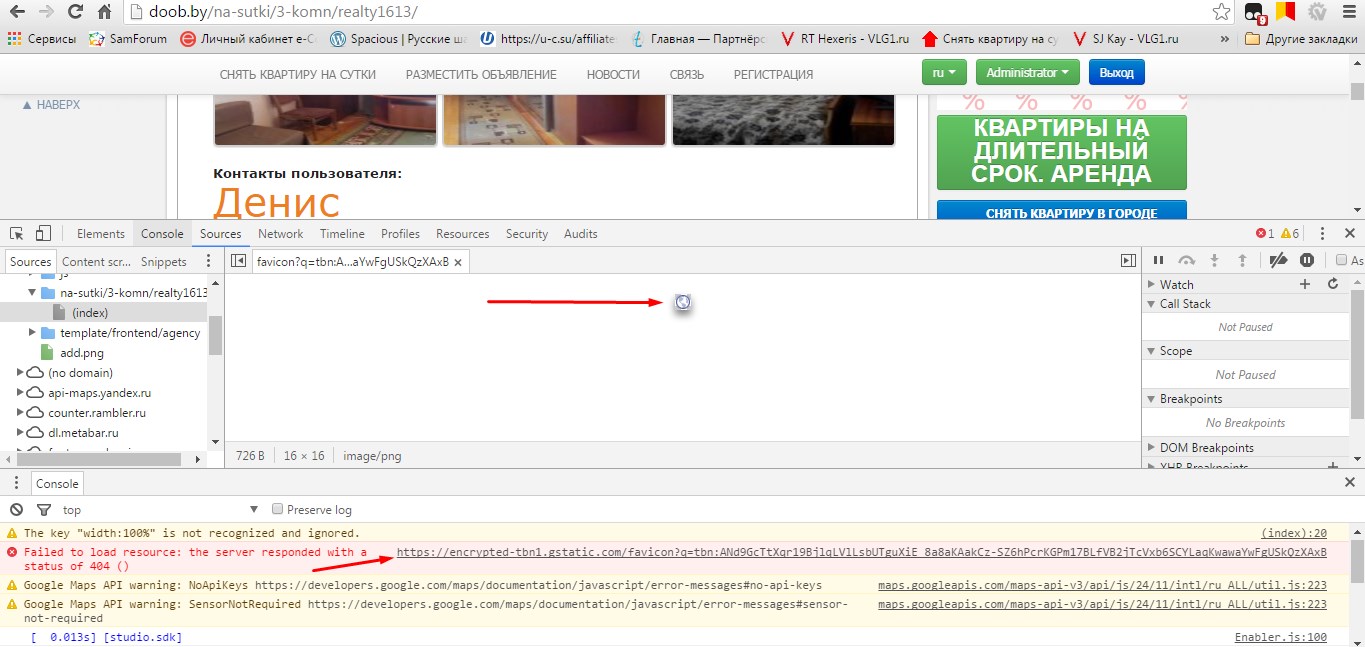Clear the console with the clear icon
Screen dimensions: 1365x647
click(16, 509)
